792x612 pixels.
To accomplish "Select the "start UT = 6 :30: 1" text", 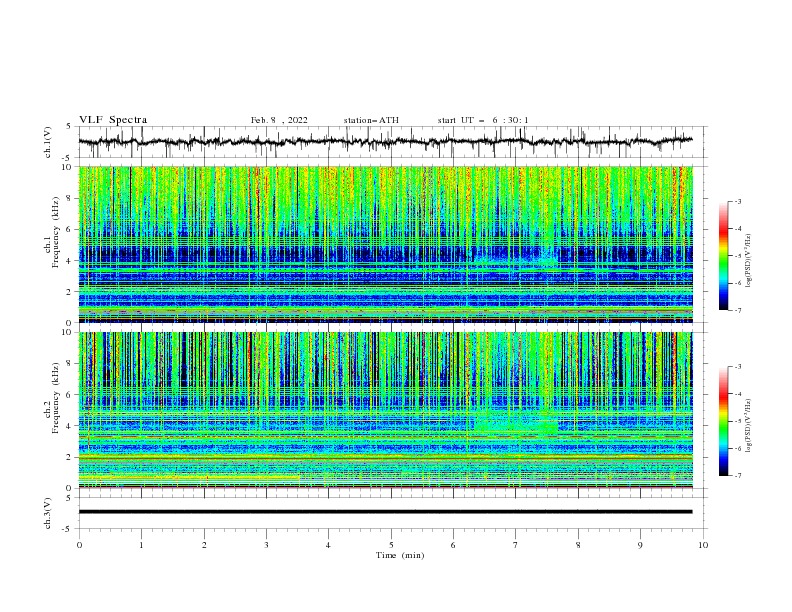I will (x=483, y=120).
